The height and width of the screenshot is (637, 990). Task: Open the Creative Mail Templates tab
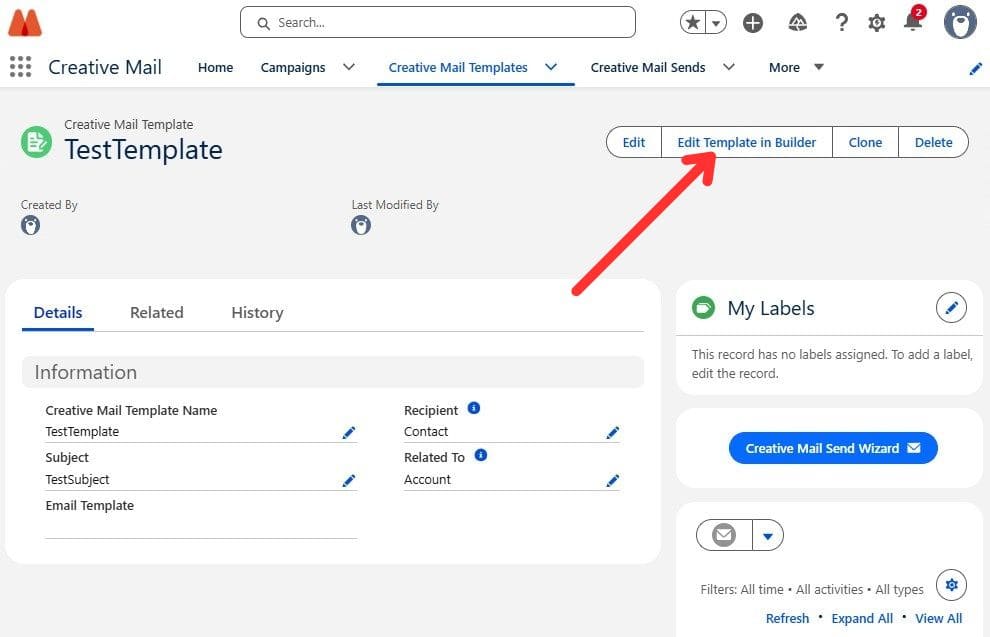[x=458, y=68]
